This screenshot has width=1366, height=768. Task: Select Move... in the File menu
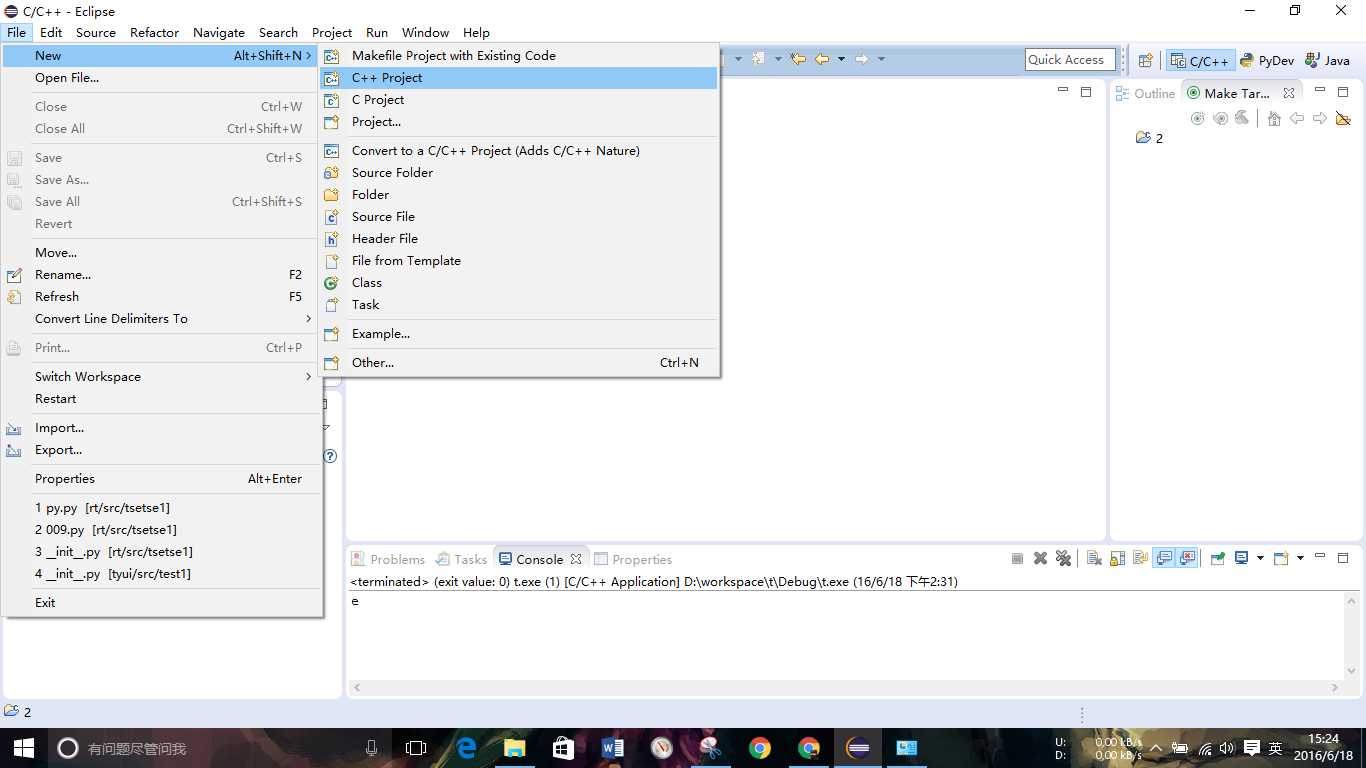coord(161,253)
